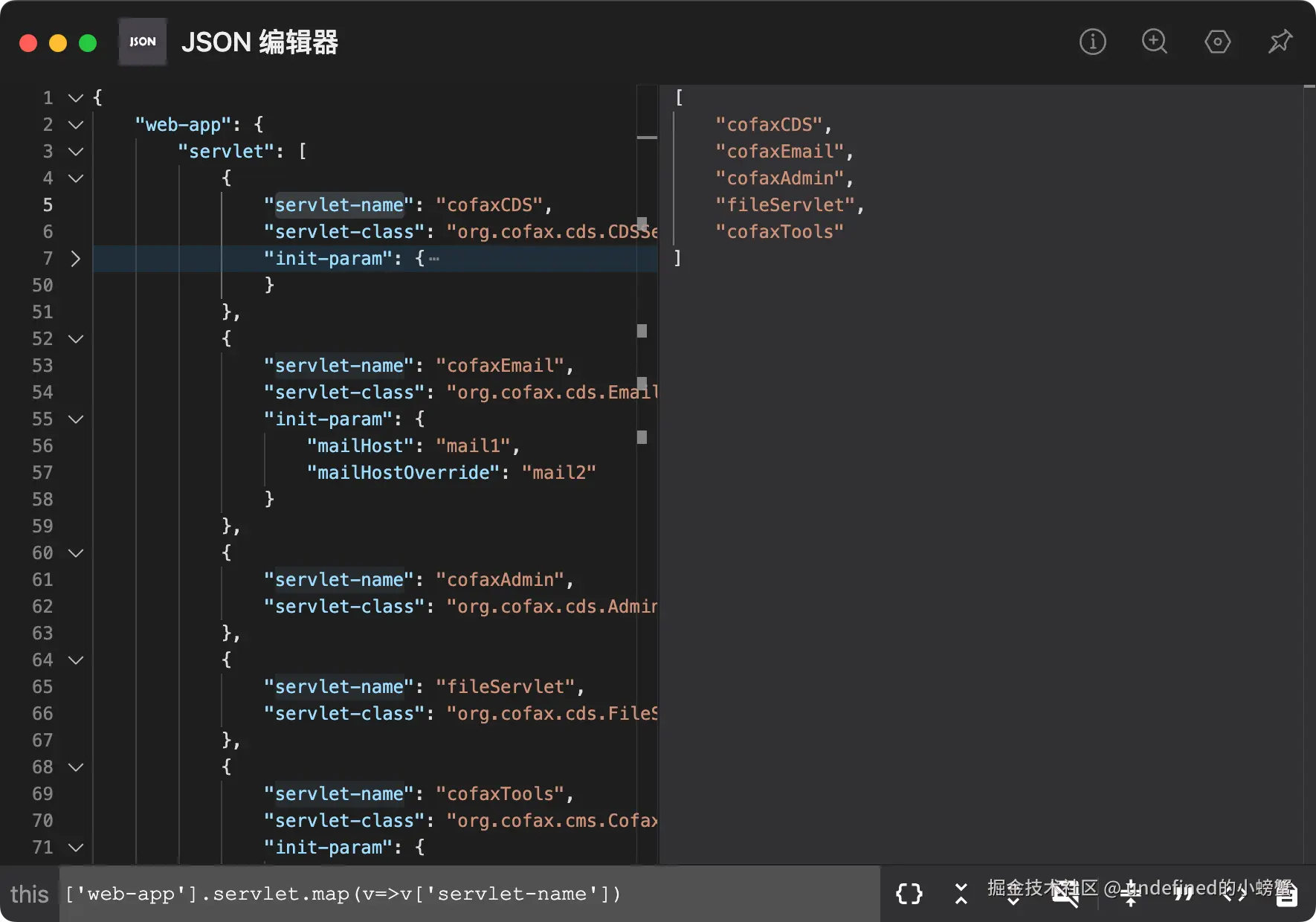Collapse the root object on line 1
This screenshot has height=922, width=1316.
[75, 97]
